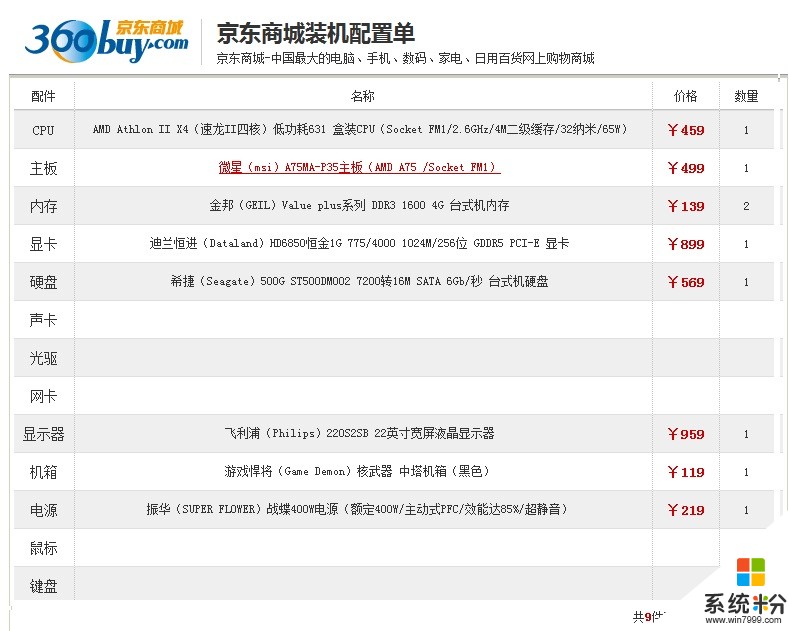Select the 机箱 row label
Image resolution: width=789 pixels, height=631 pixels.
click(x=43, y=472)
